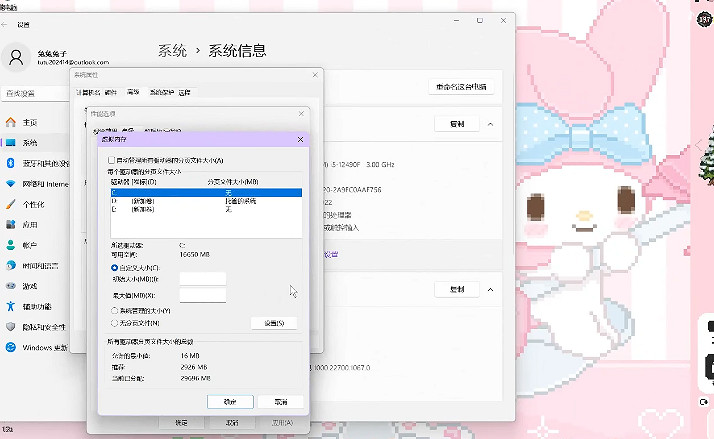Collapse the device specs section chevron
The image size is (714, 439).
tap(490, 124)
